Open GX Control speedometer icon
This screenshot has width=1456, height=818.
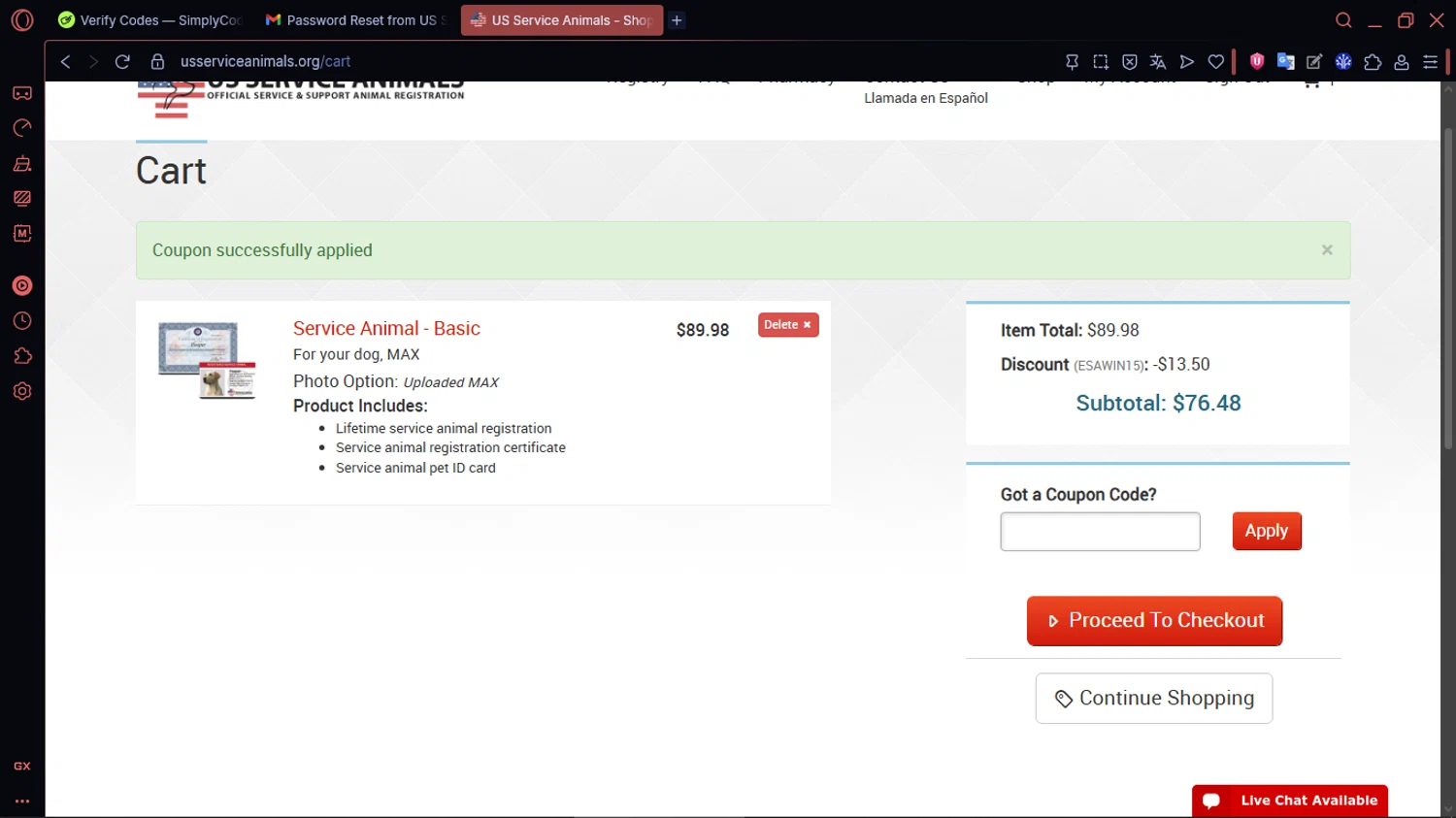coord(22,128)
